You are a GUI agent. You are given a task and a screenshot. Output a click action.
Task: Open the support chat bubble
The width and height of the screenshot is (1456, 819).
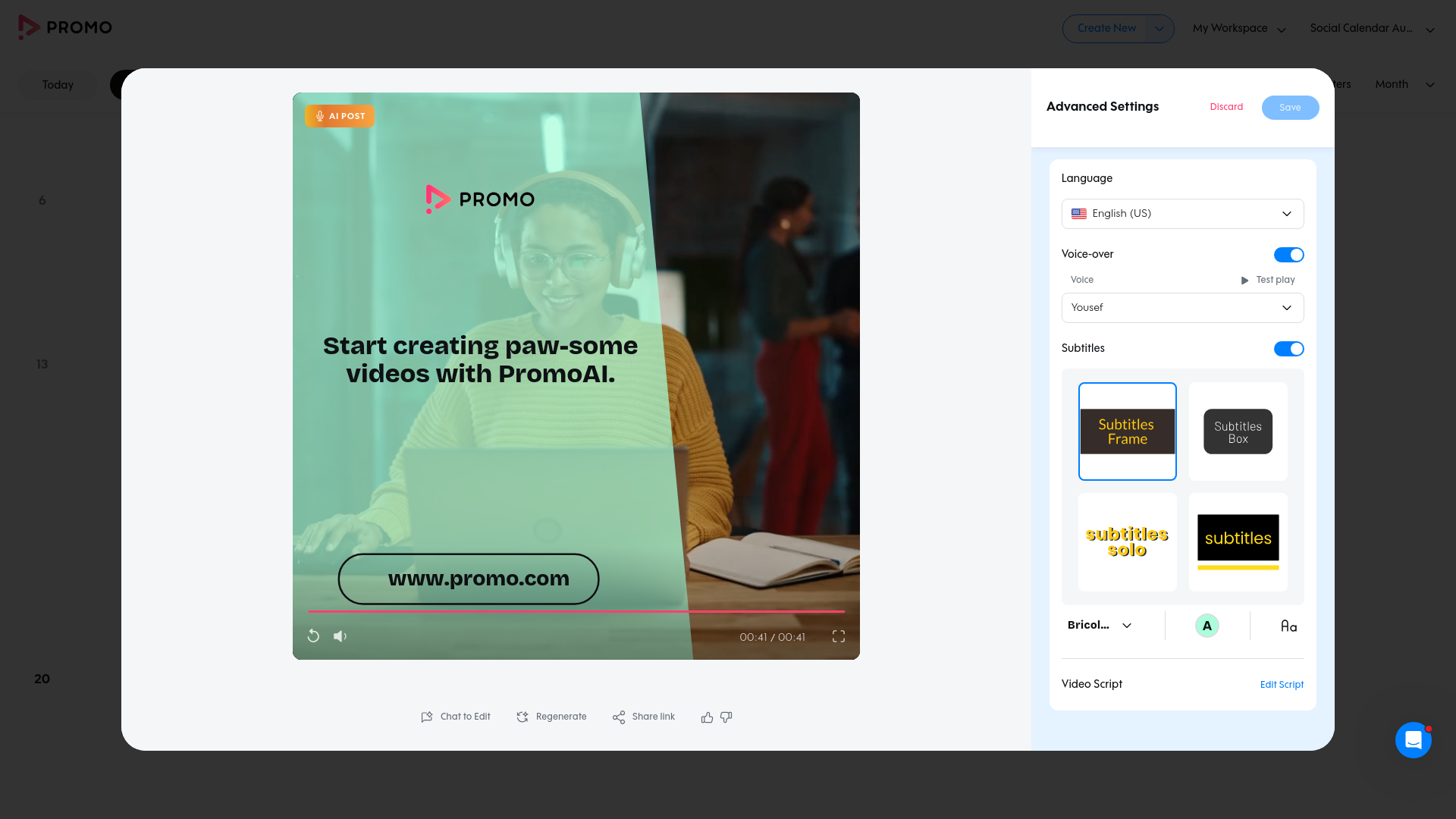coord(1413,739)
